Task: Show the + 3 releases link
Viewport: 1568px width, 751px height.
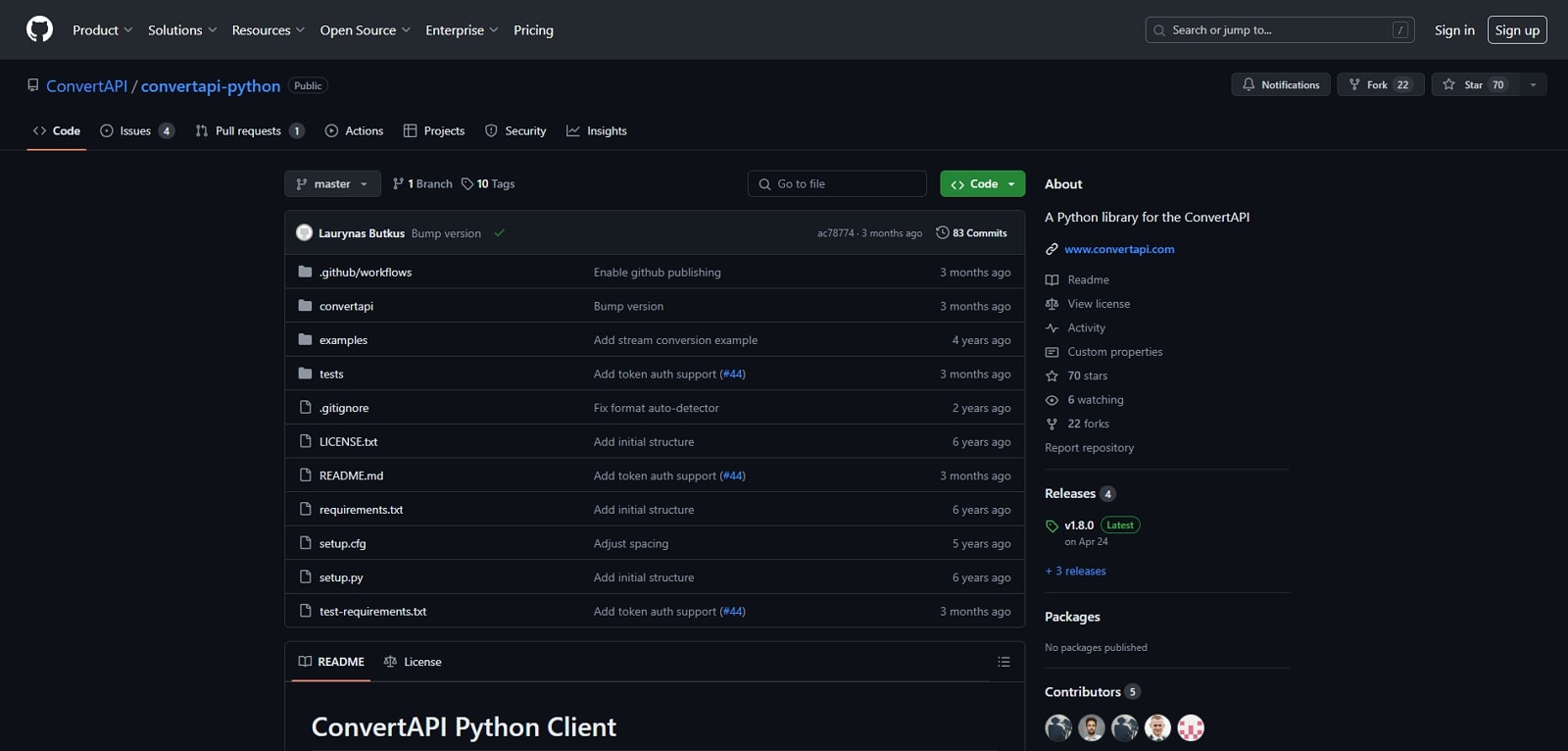Action: (x=1075, y=572)
